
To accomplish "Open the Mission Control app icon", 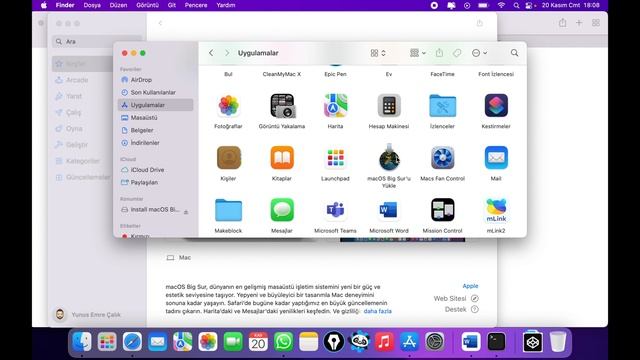I will pyautogui.click(x=442, y=210).
